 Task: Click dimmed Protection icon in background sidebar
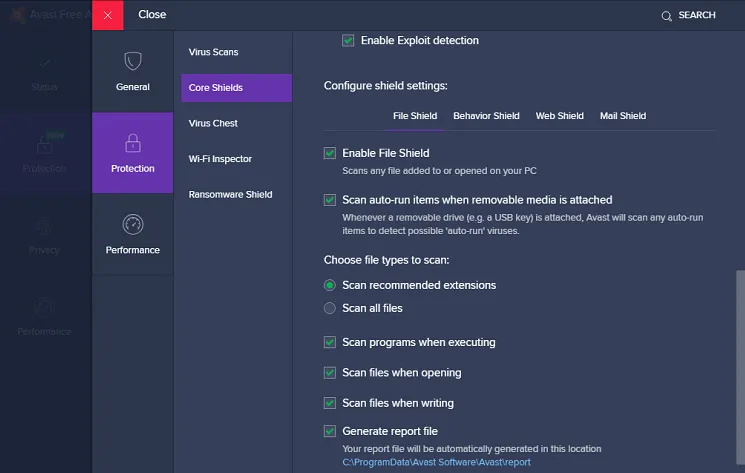(44, 144)
